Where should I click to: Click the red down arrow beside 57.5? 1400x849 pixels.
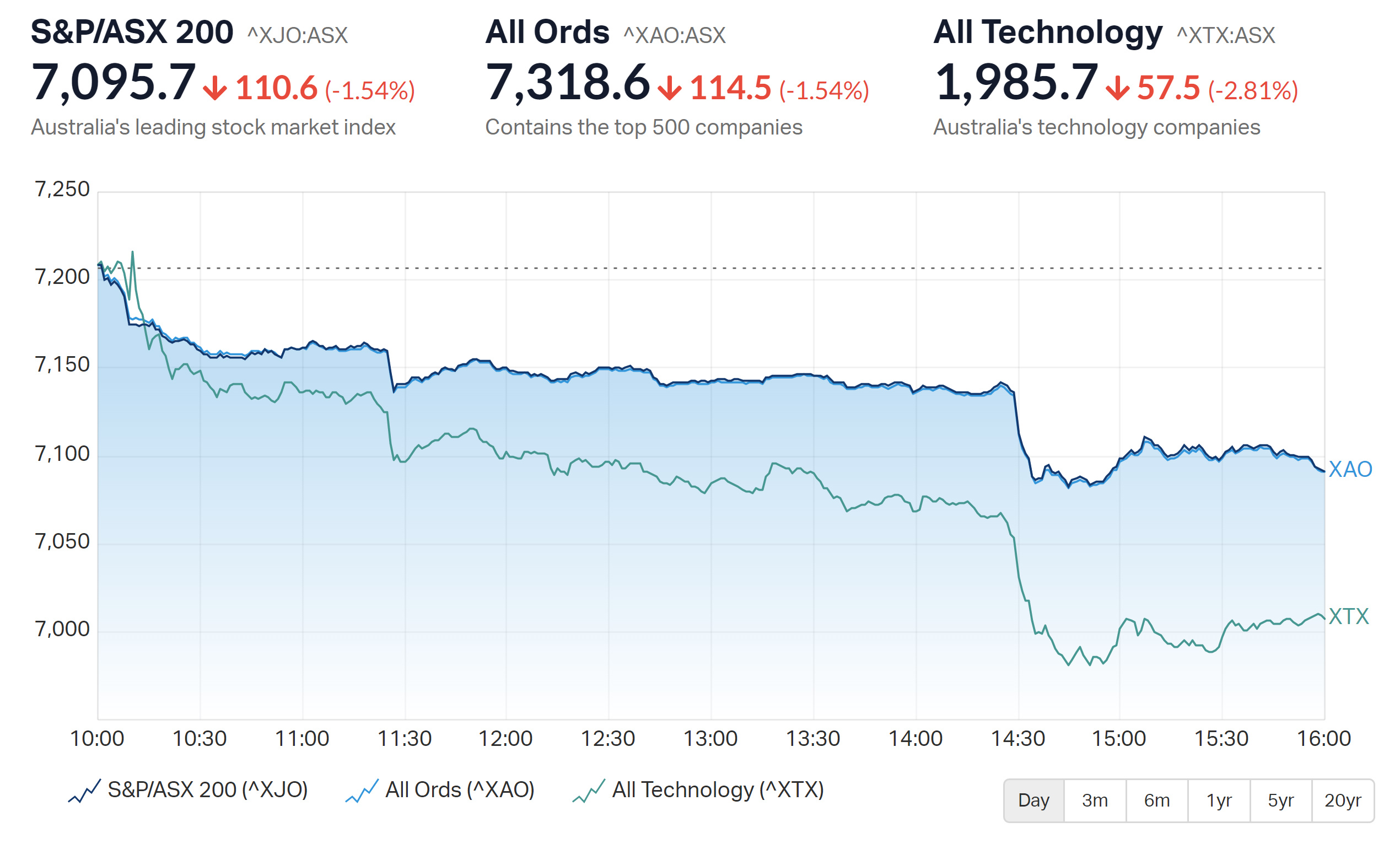pyautogui.click(x=1117, y=89)
